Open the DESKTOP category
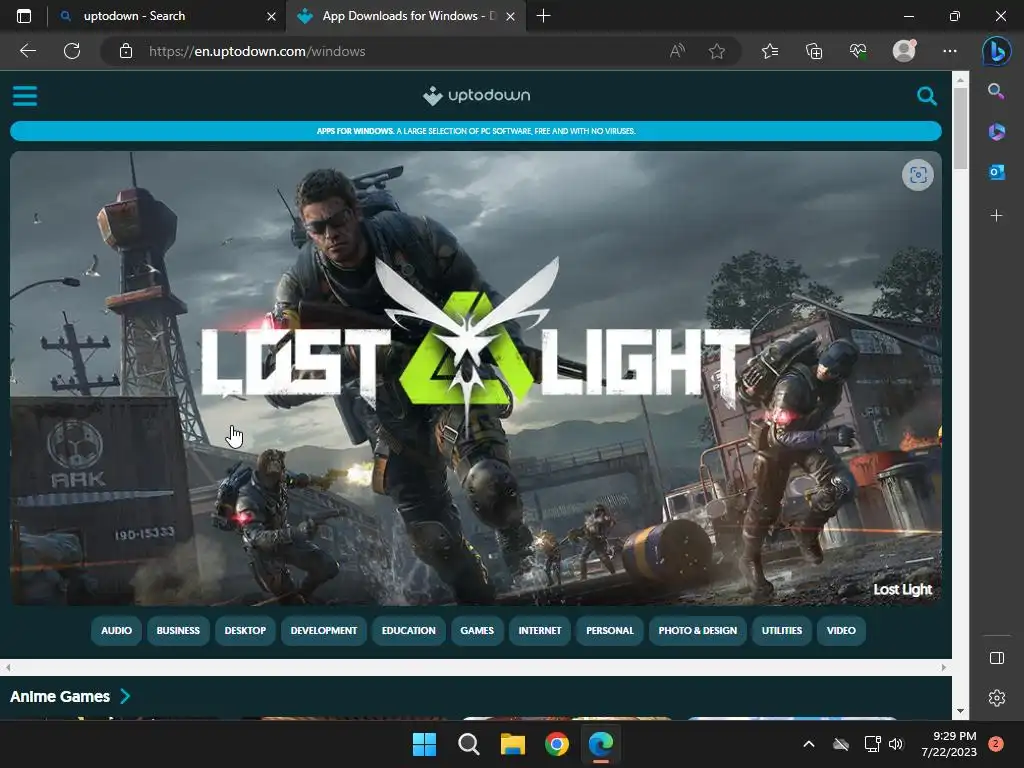Image resolution: width=1024 pixels, height=768 pixels. 245,631
